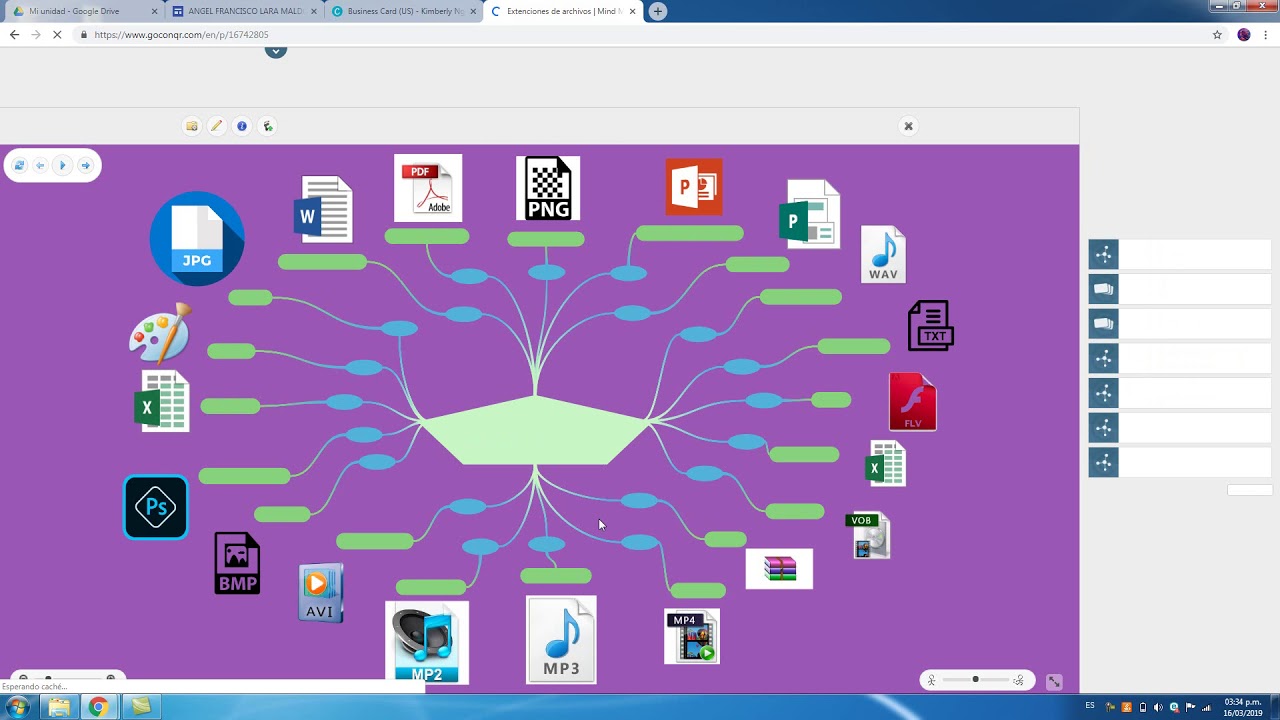Click the FLV flash icon
The width and height of the screenshot is (1280, 720).
click(x=913, y=402)
